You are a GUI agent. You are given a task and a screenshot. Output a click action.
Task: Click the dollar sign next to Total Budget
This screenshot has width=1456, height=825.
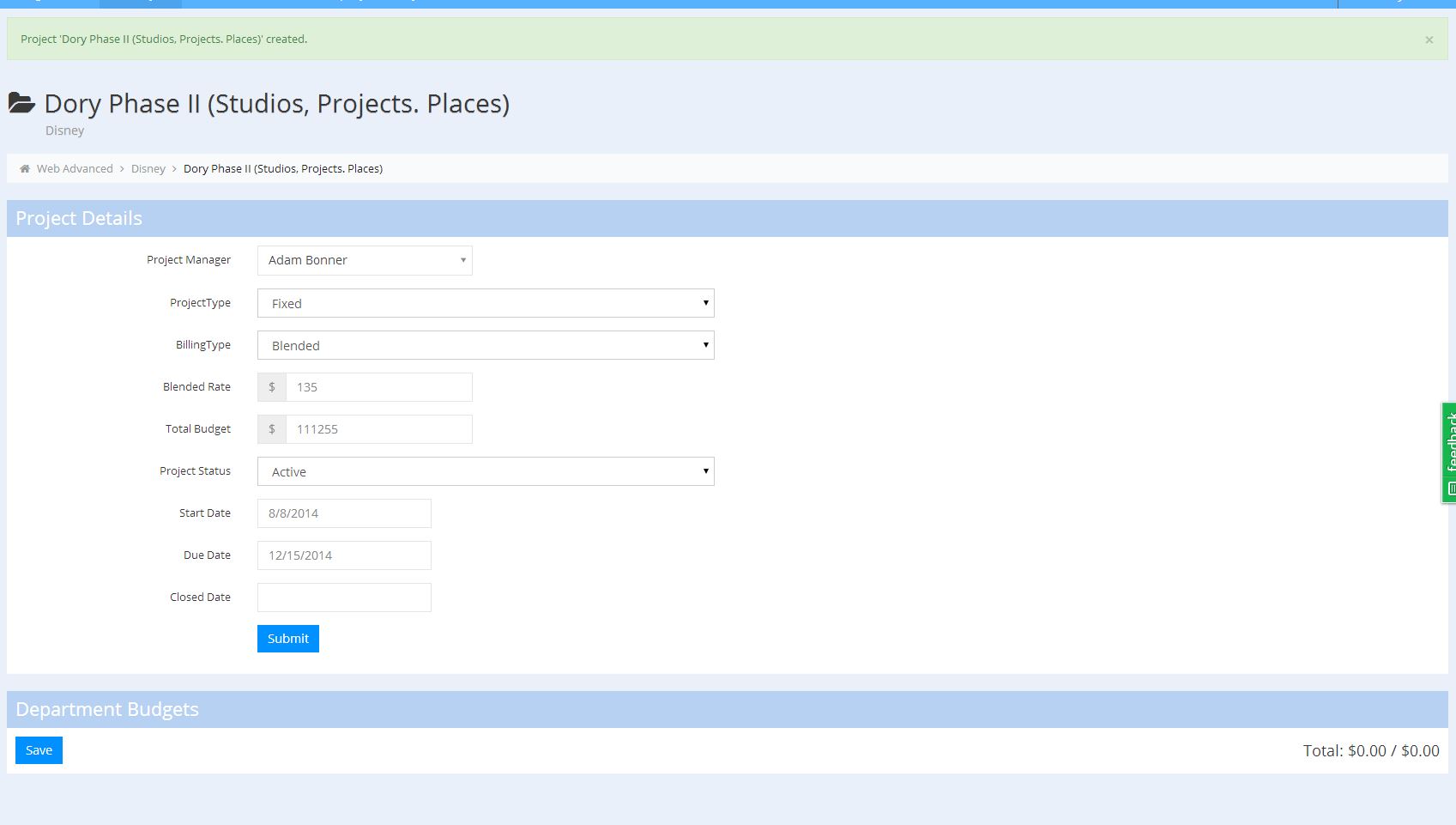(x=272, y=429)
